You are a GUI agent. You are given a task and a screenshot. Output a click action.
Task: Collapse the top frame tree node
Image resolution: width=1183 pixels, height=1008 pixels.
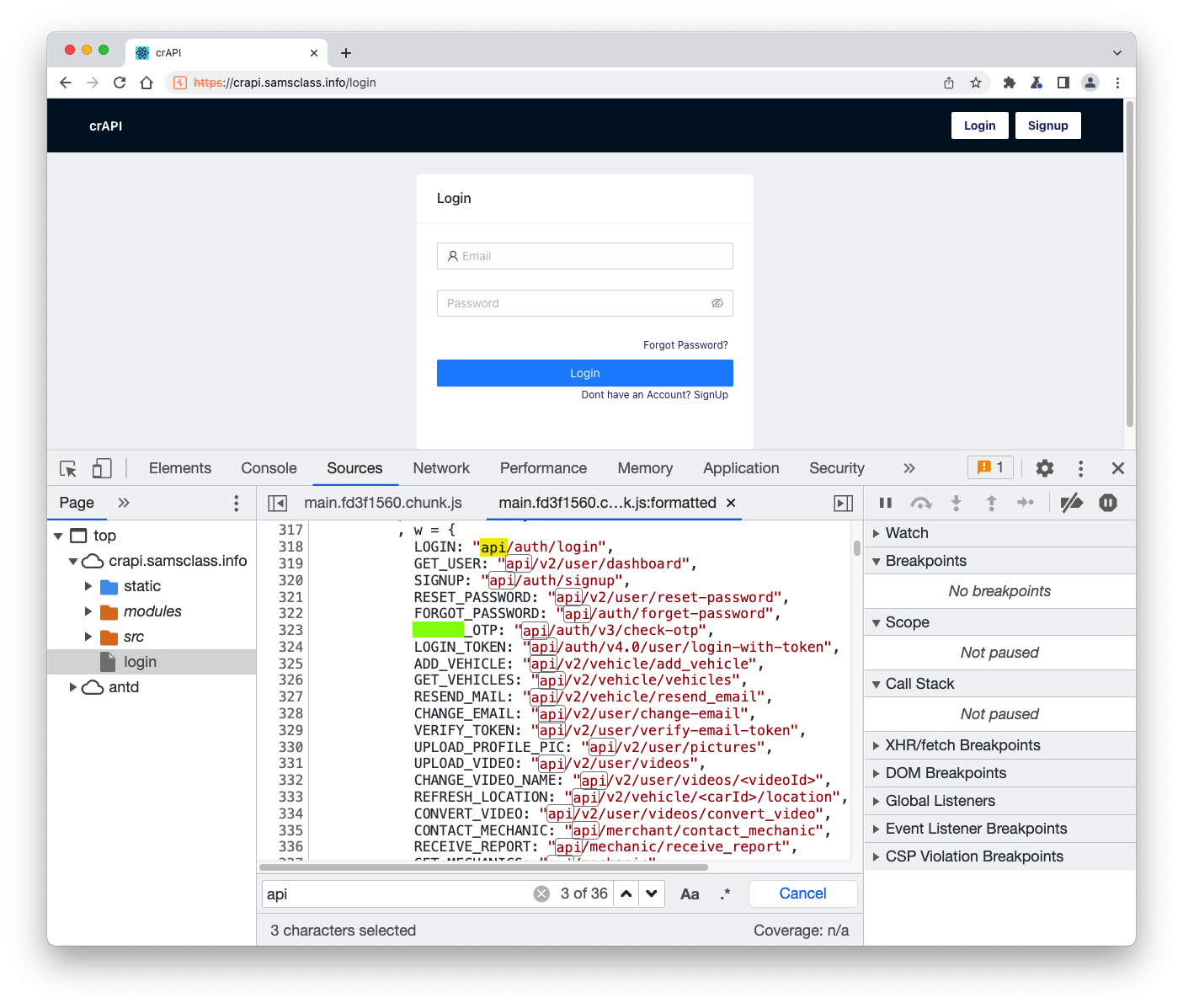pos(58,536)
